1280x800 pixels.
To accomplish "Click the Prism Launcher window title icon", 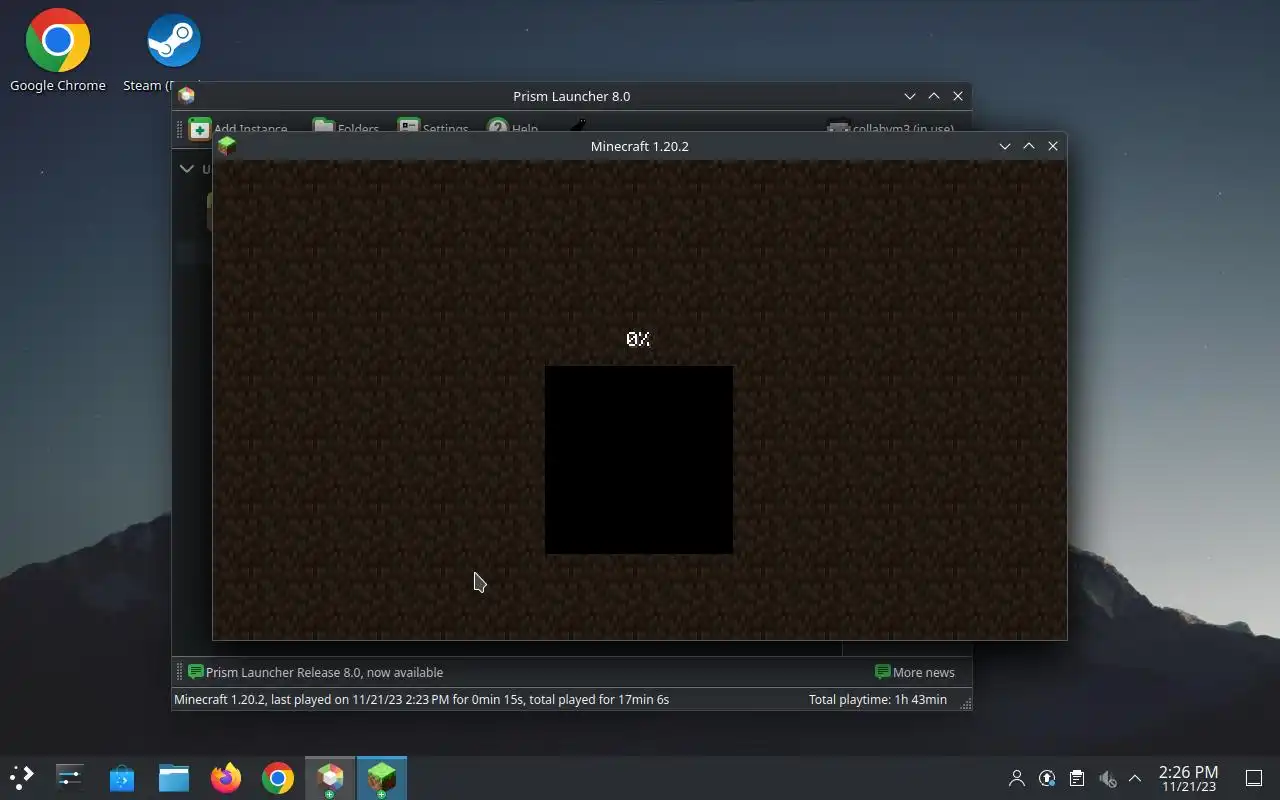I will (x=186, y=96).
